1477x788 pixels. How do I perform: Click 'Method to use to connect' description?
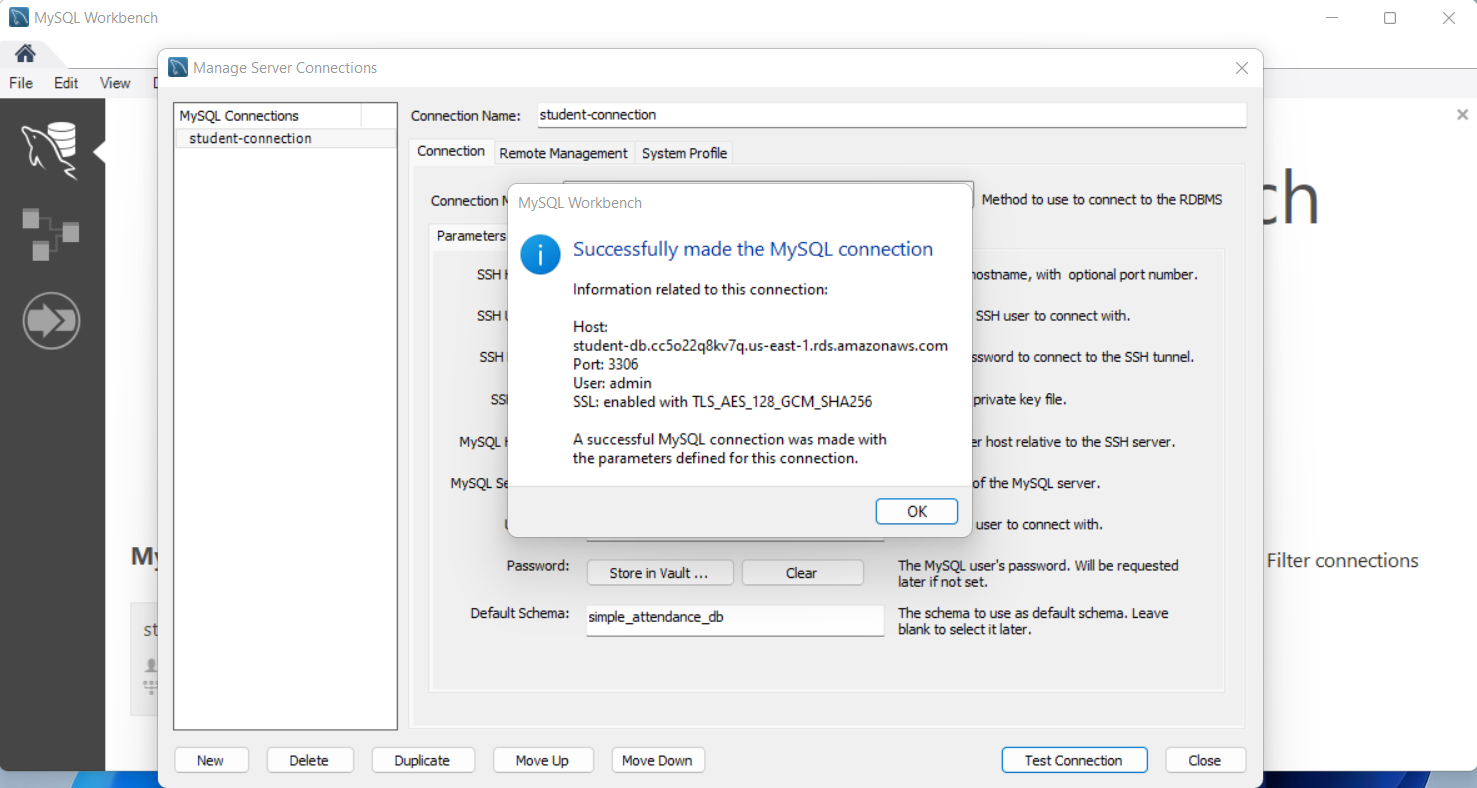[x=1102, y=200]
